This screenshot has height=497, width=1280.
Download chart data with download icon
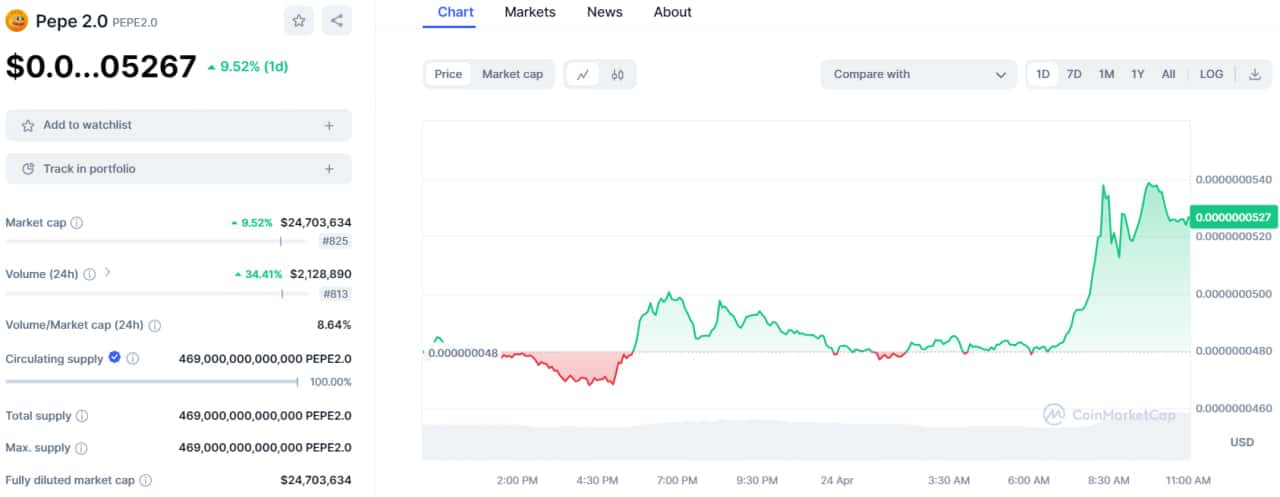pos(1255,74)
